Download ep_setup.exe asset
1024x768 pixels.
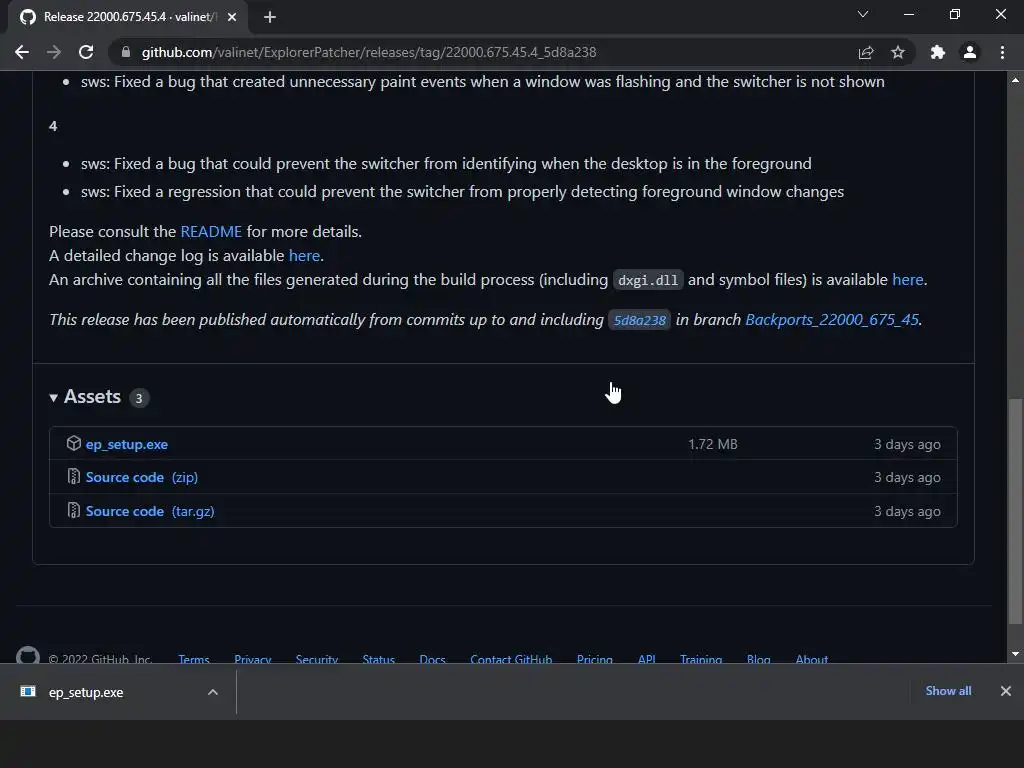(127, 444)
